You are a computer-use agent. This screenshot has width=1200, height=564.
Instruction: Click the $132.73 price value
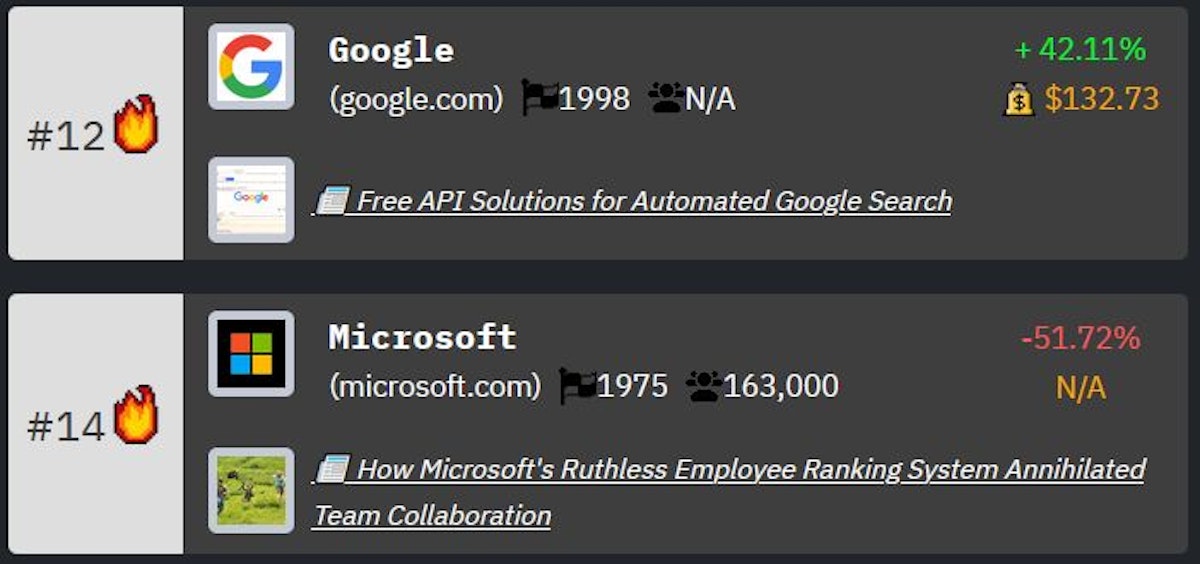click(x=1101, y=99)
